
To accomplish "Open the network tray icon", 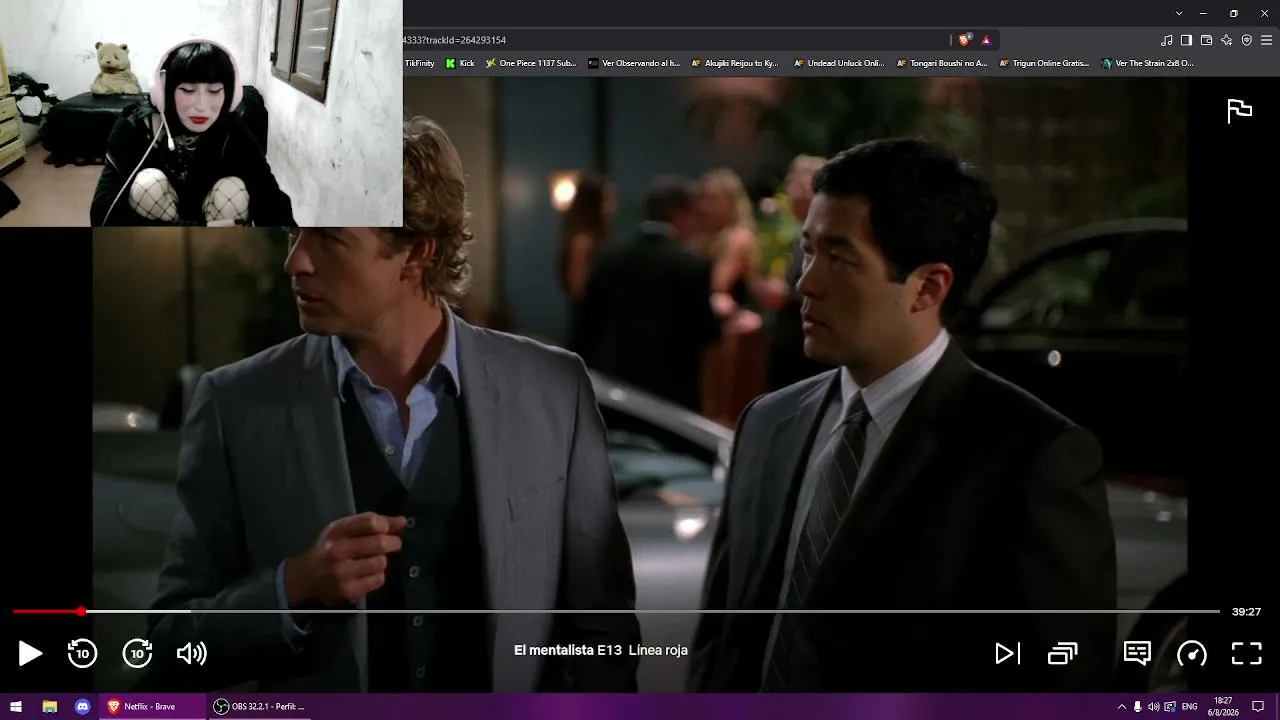I will coord(1170,707).
